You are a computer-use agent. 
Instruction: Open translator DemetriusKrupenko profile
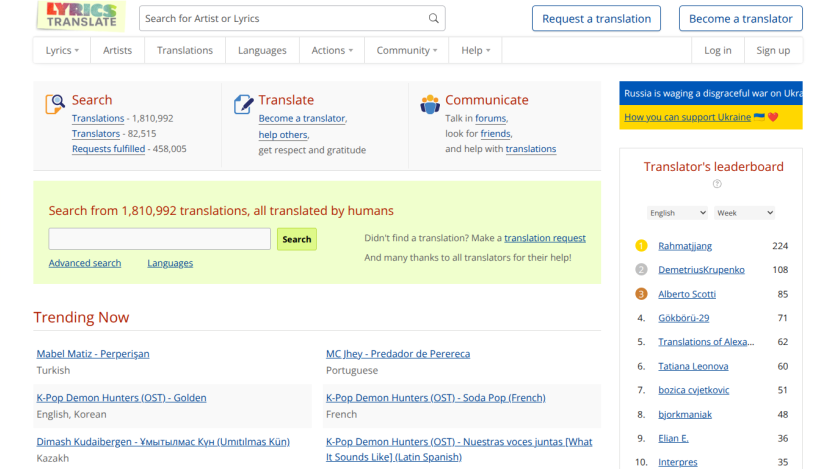(701, 269)
